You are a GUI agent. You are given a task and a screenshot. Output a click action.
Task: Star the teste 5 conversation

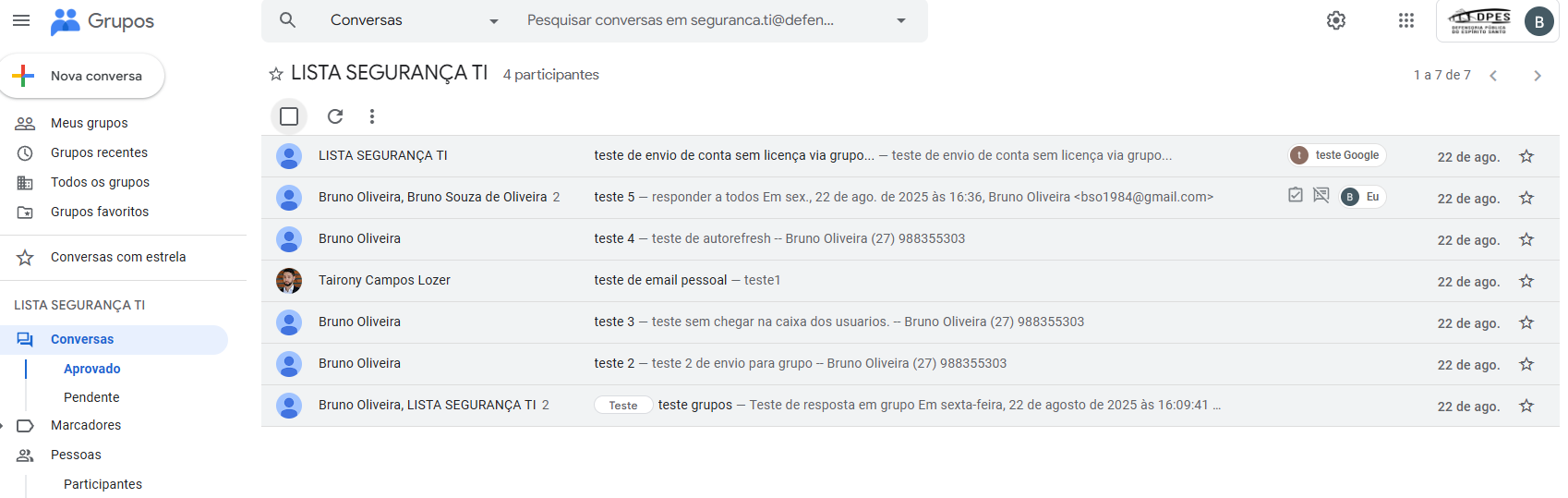1526,198
